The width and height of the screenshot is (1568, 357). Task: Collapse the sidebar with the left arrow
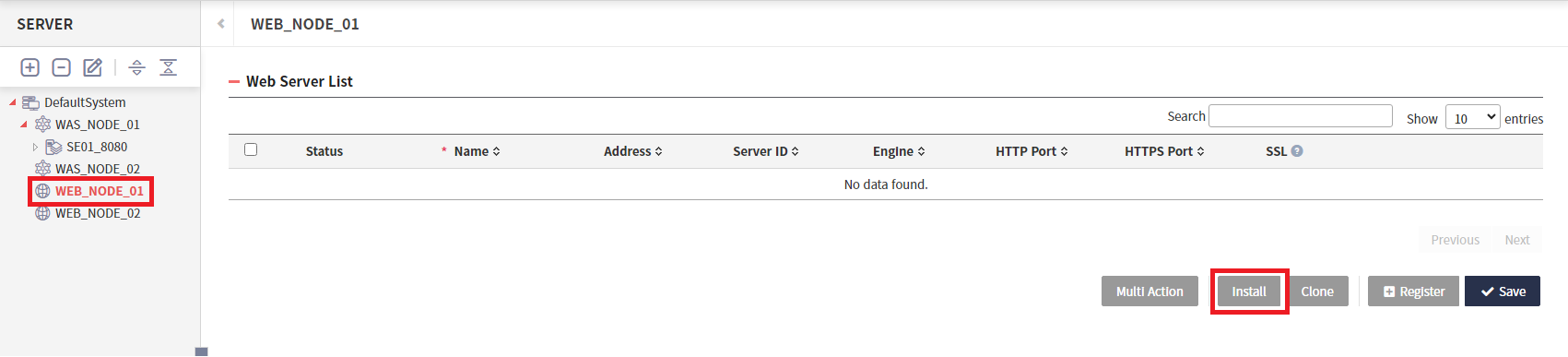[221, 24]
